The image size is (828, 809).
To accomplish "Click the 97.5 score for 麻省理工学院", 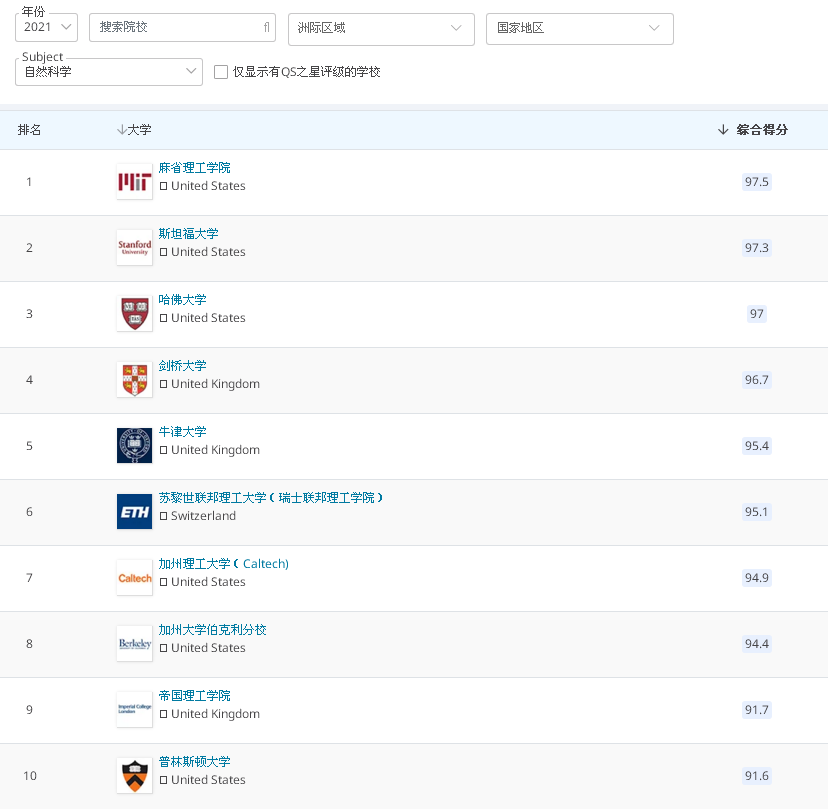I will click(x=757, y=182).
